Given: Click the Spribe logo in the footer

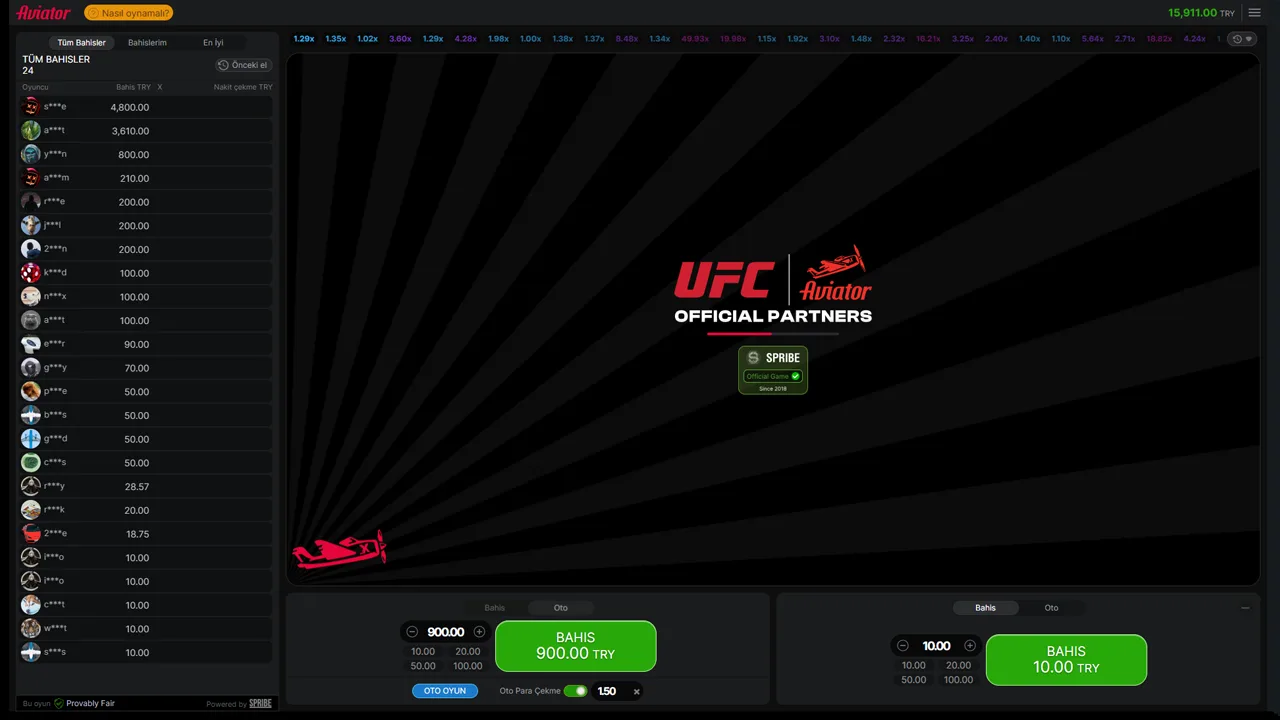Looking at the screenshot, I should coord(260,704).
